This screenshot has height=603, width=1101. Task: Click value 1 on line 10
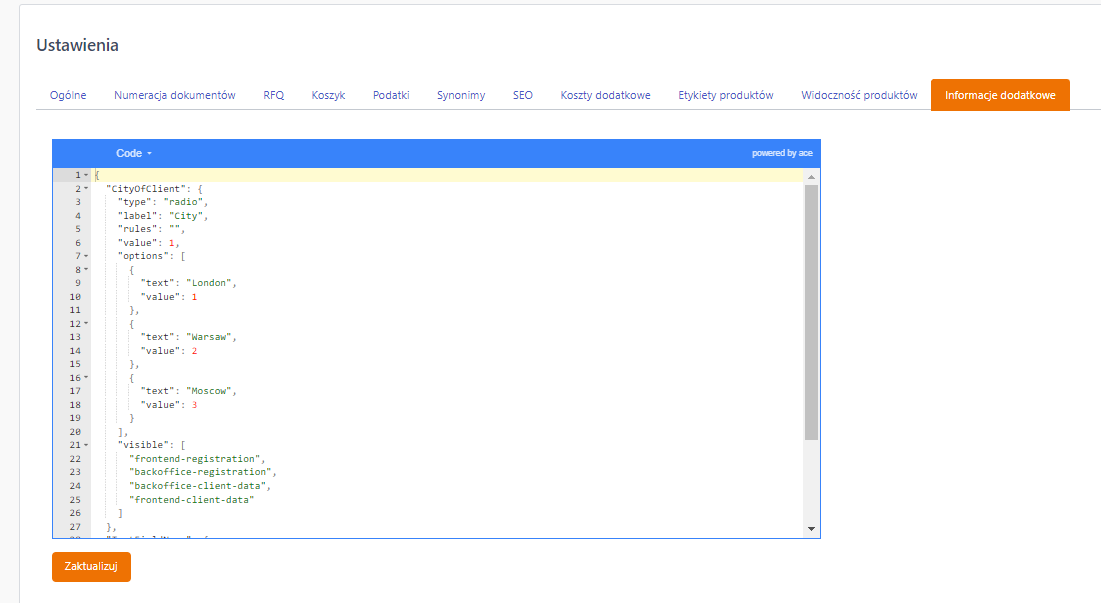(195, 297)
